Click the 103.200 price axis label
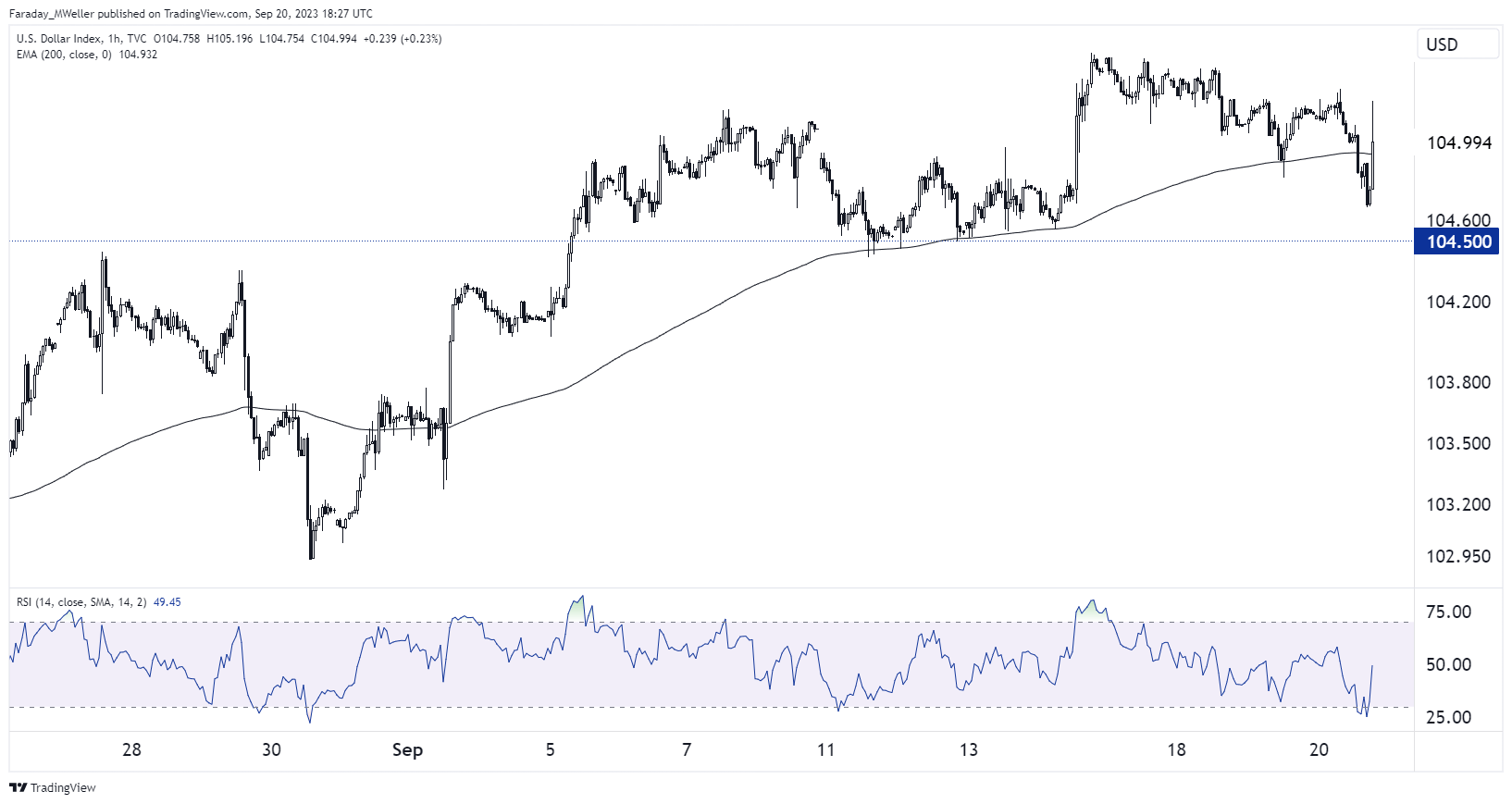This screenshot has width=1512, height=804. (1459, 504)
